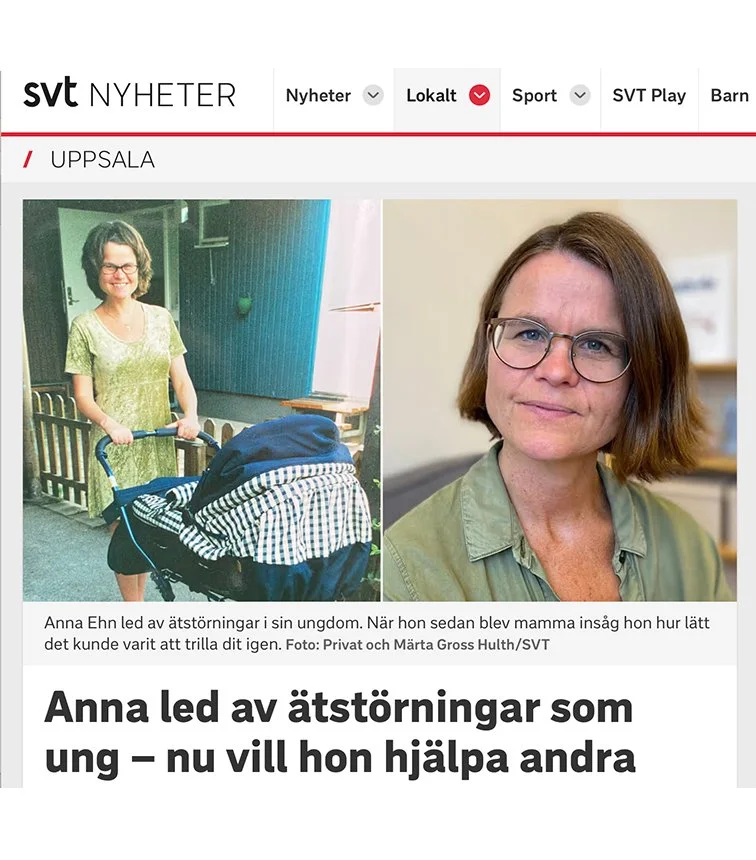756x860 pixels.
Task: Click the 'NYHETER' text in the logo
Action: pyautogui.click(x=162, y=95)
